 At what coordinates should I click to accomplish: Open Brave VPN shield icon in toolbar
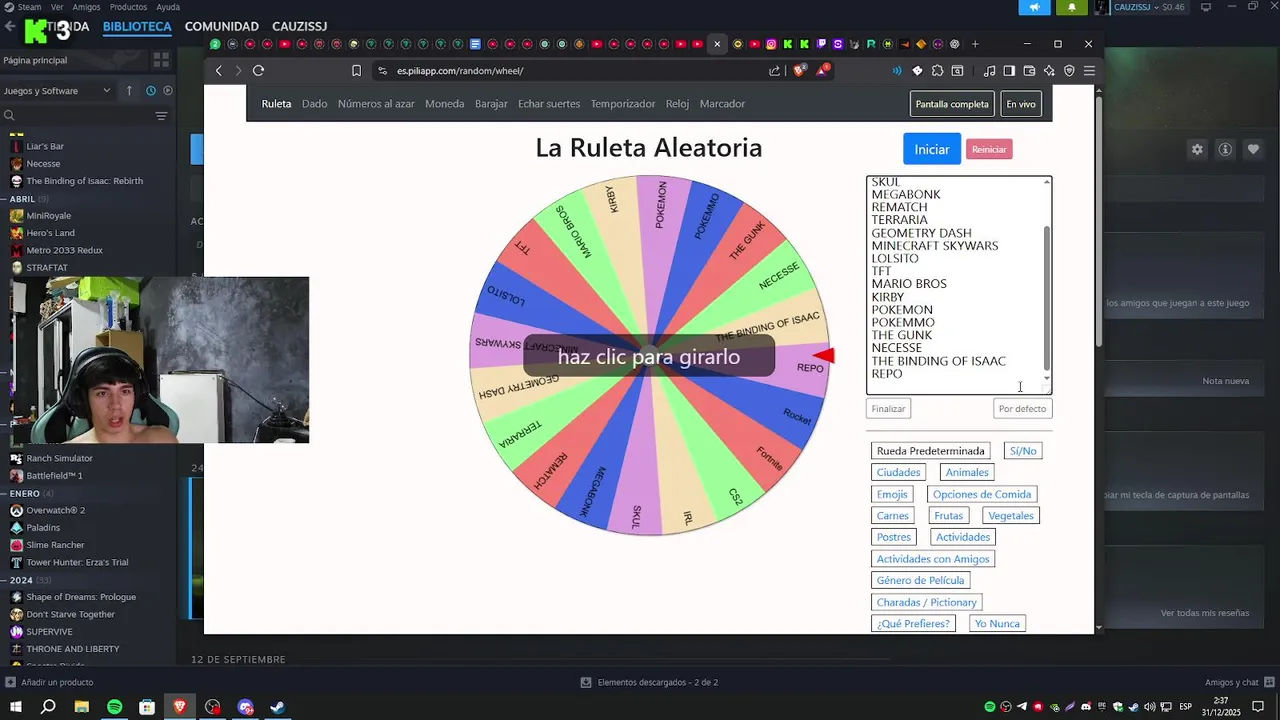[1069, 71]
